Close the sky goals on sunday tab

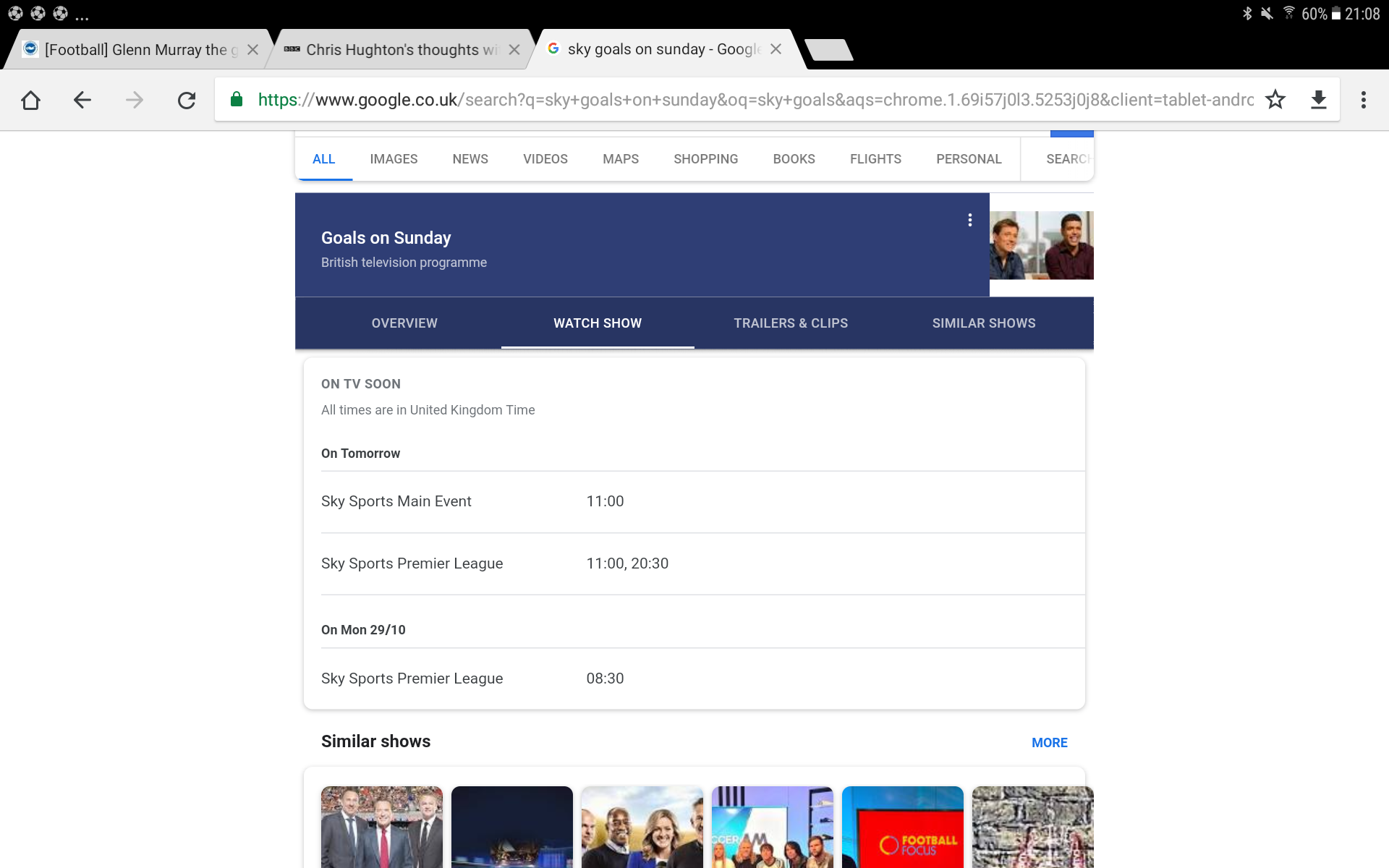[776, 48]
